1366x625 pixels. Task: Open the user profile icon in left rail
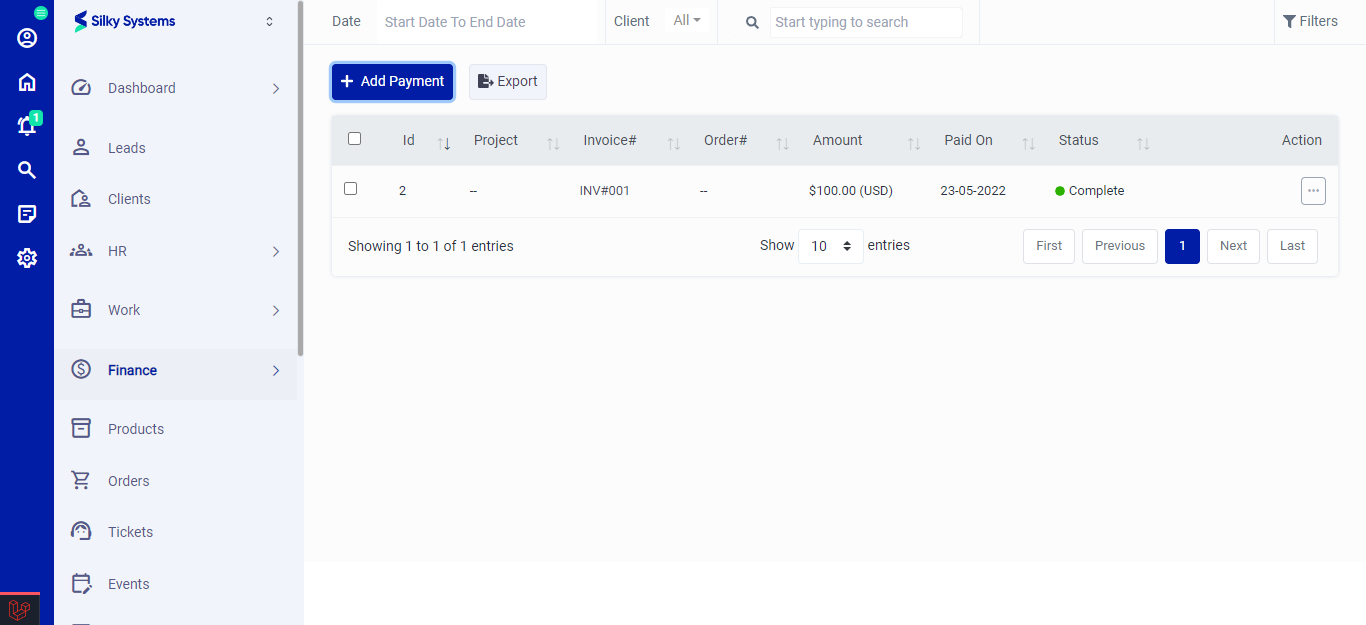click(x=27, y=38)
